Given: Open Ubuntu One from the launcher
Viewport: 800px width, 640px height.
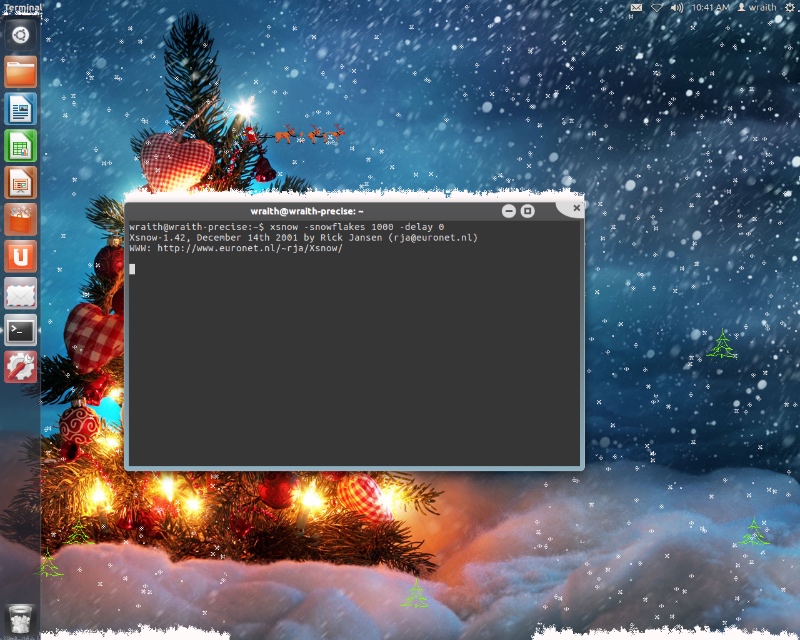Looking at the screenshot, I should pos(20,257).
